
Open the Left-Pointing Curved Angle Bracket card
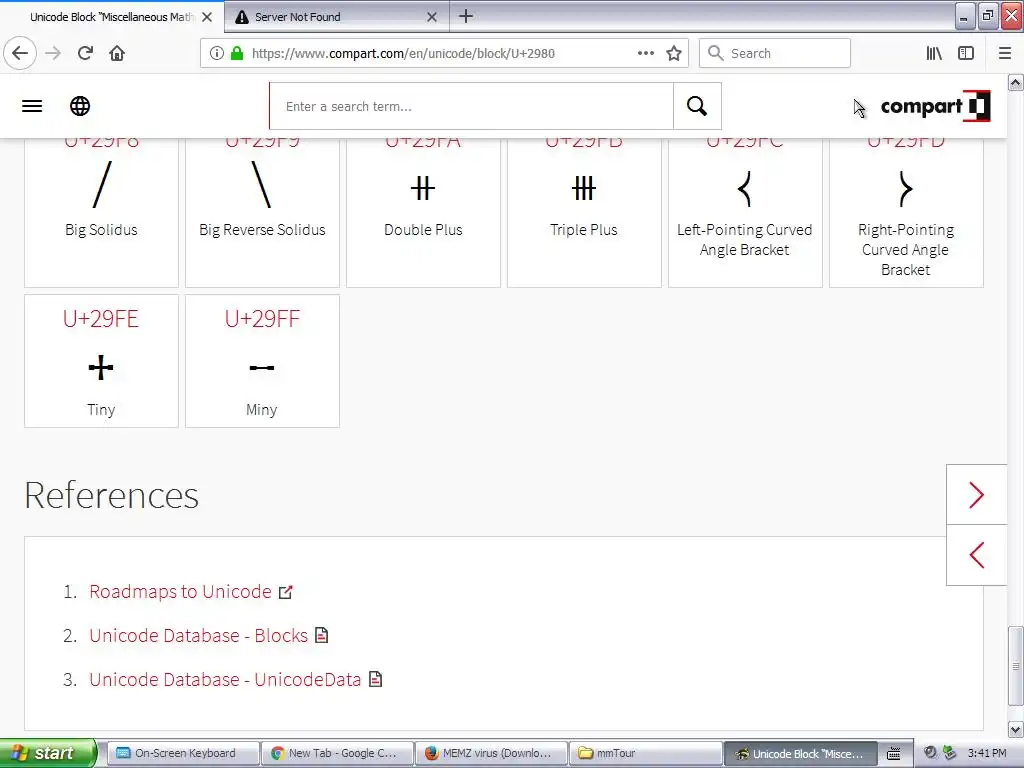(x=745, y=212)
